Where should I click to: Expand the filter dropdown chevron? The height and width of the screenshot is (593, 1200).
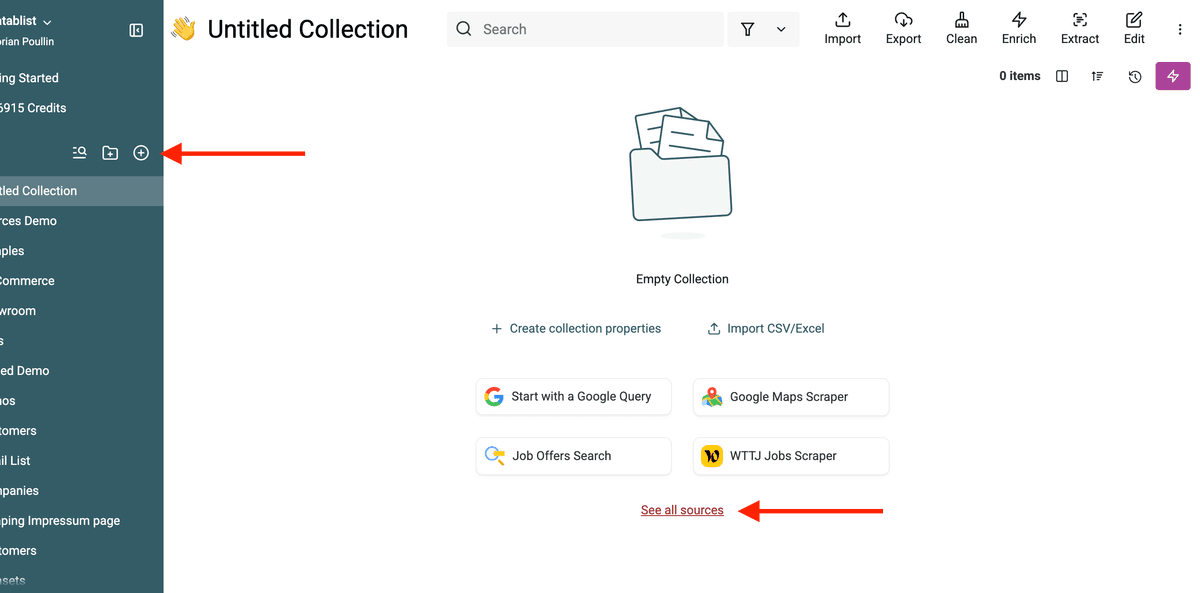click(781, 30)
